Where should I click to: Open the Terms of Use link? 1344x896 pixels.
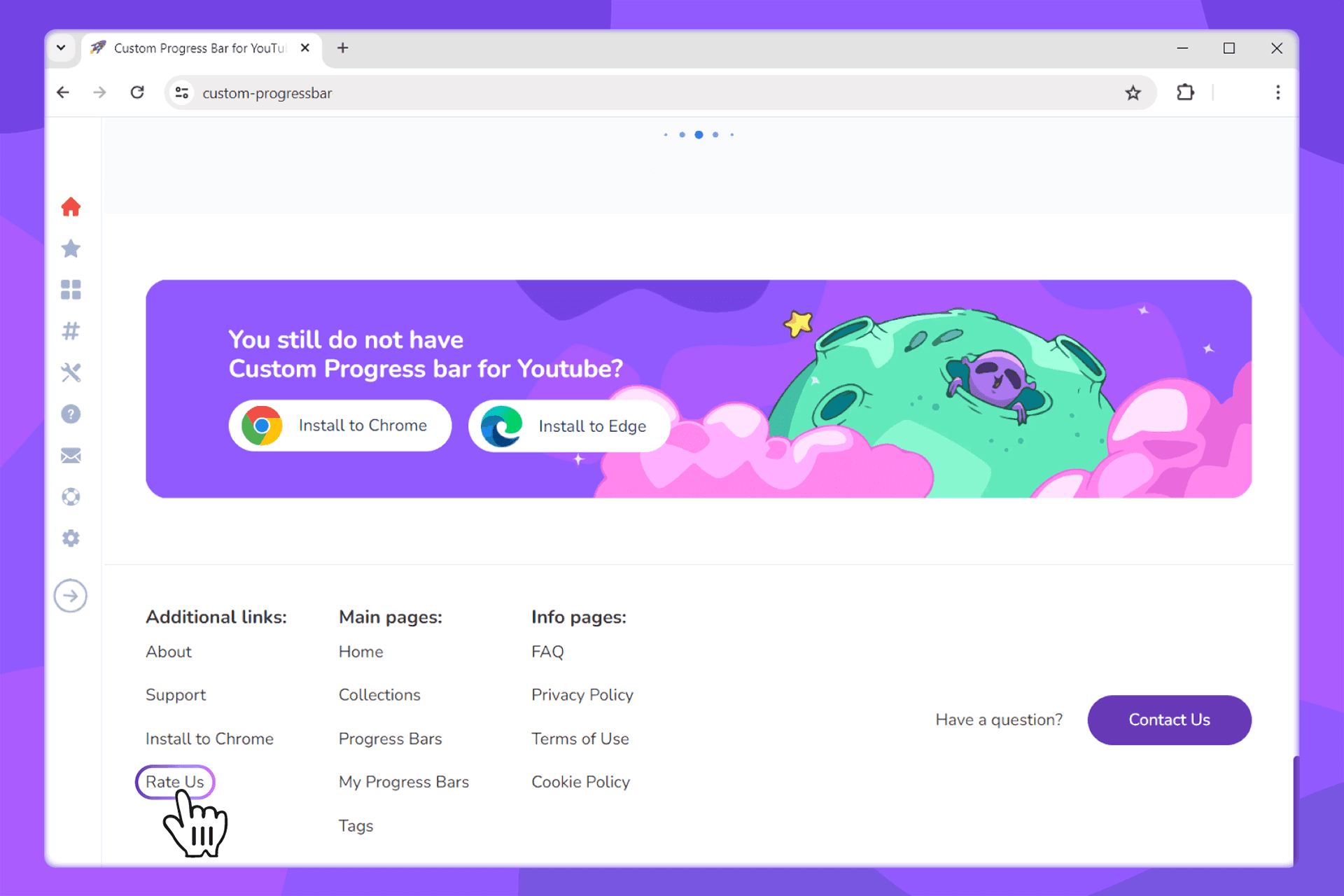[x=580, y=738]
